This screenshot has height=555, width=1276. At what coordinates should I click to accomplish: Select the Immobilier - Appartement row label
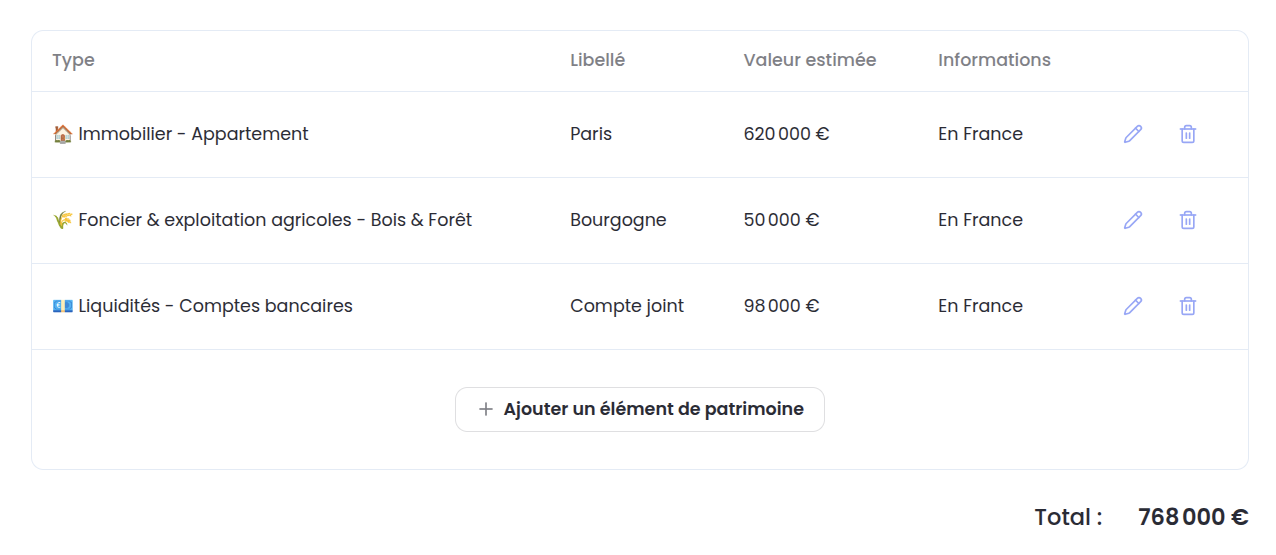193,134
